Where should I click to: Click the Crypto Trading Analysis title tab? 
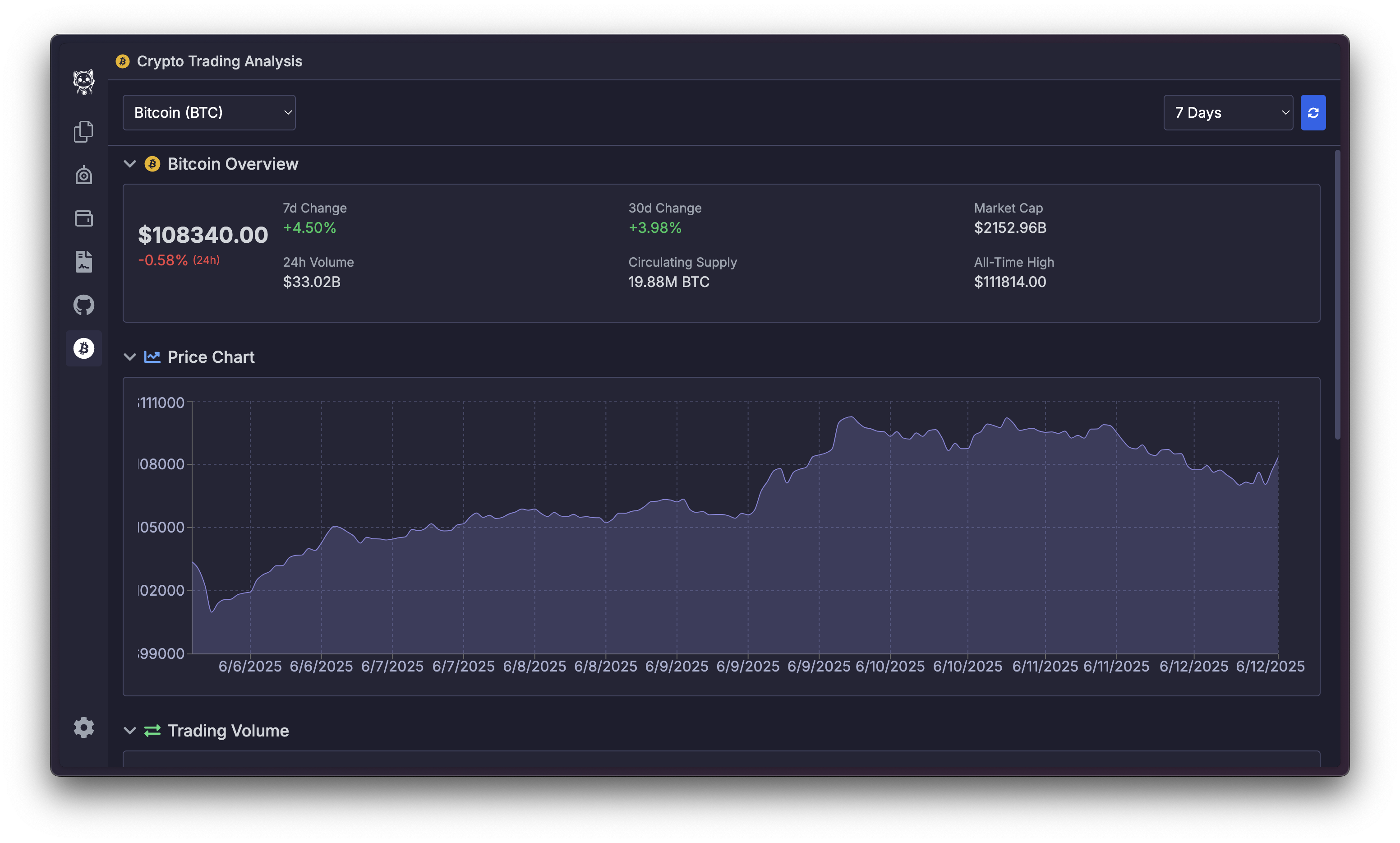pyautogui.click(x=219, y=61)
